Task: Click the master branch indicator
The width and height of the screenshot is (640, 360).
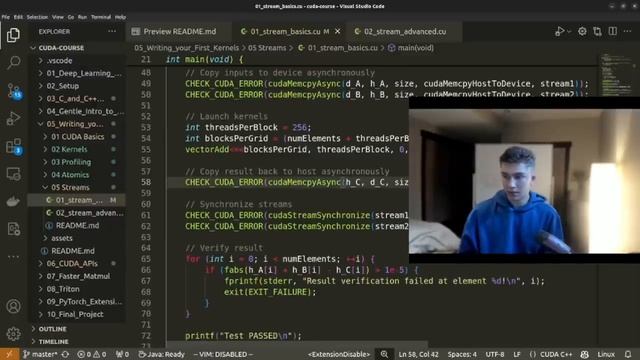Action: [x=40, y=354]
